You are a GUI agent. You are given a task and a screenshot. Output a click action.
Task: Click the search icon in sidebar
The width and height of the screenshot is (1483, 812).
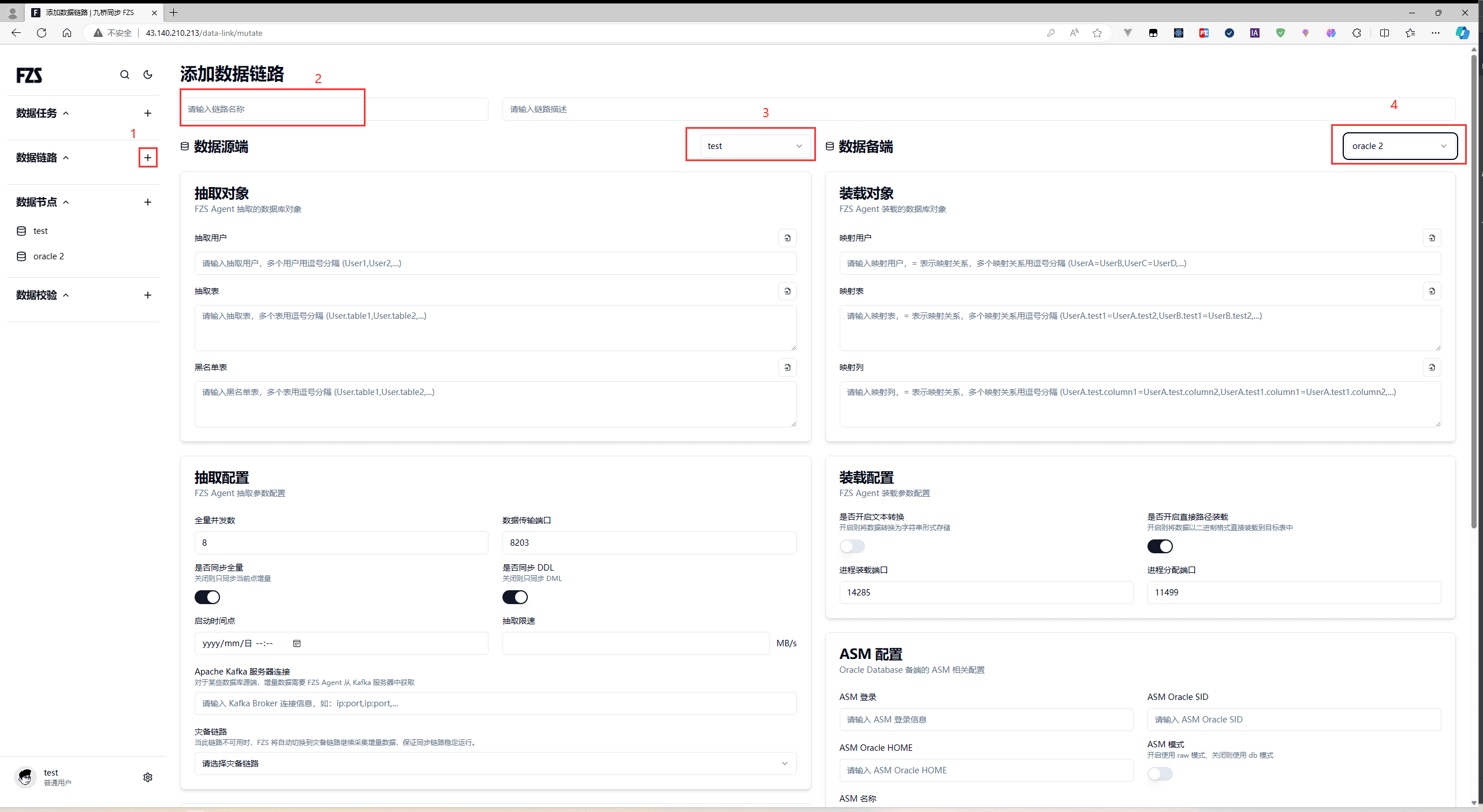[x=125, y=75]
